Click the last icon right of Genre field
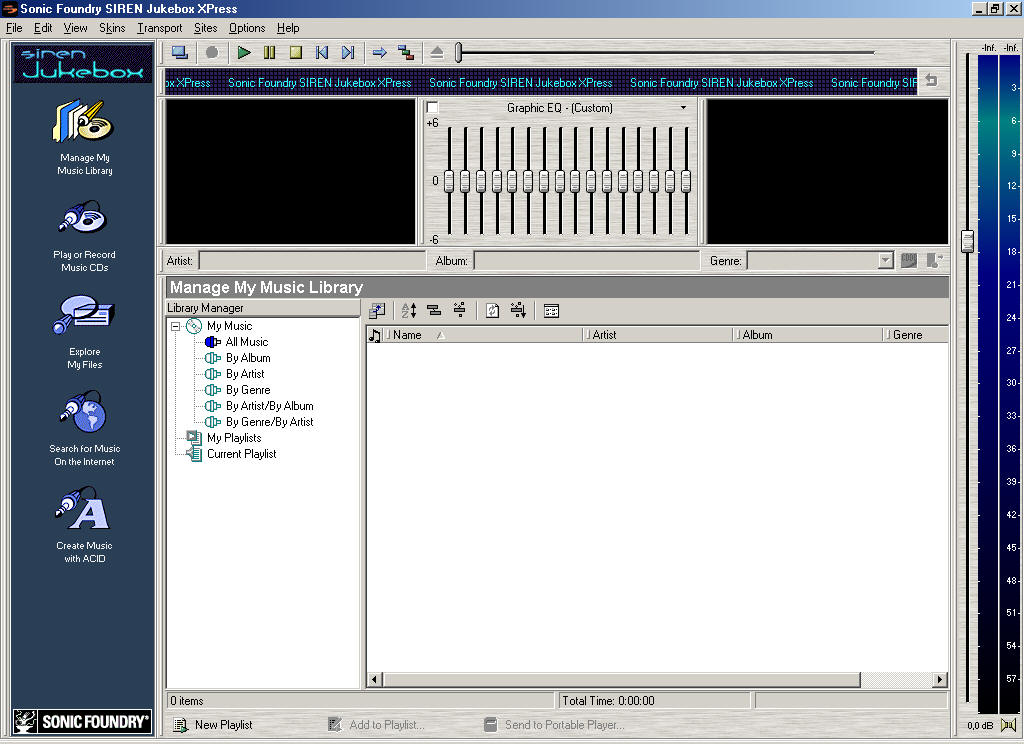The image size is (1024, 744). (x=935, y=261)
